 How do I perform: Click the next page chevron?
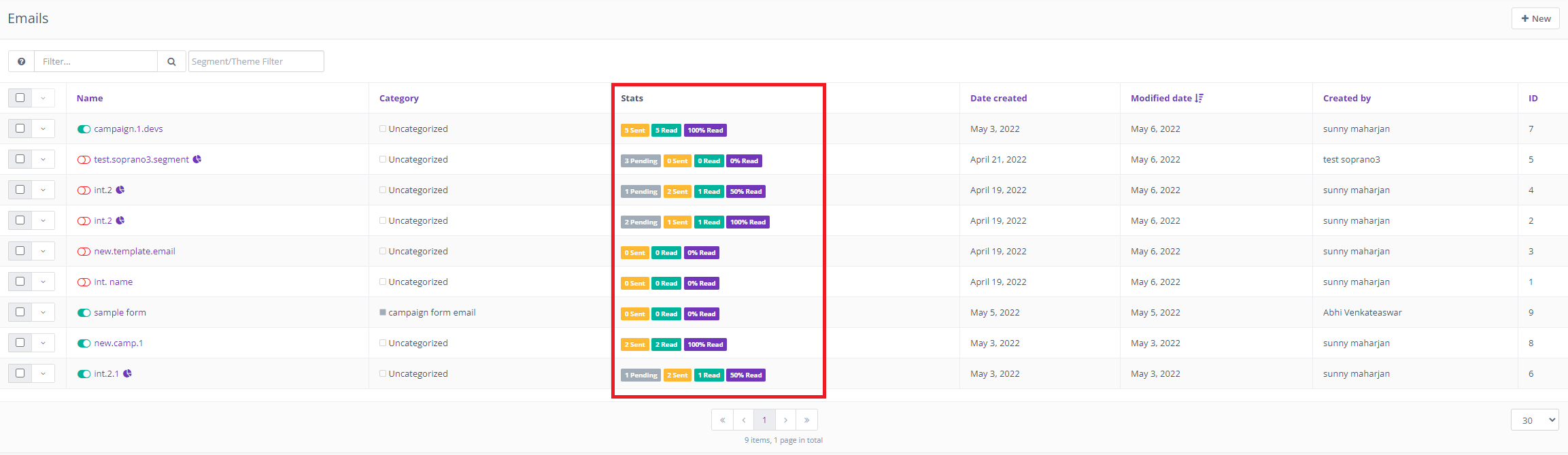coord(785,420)
